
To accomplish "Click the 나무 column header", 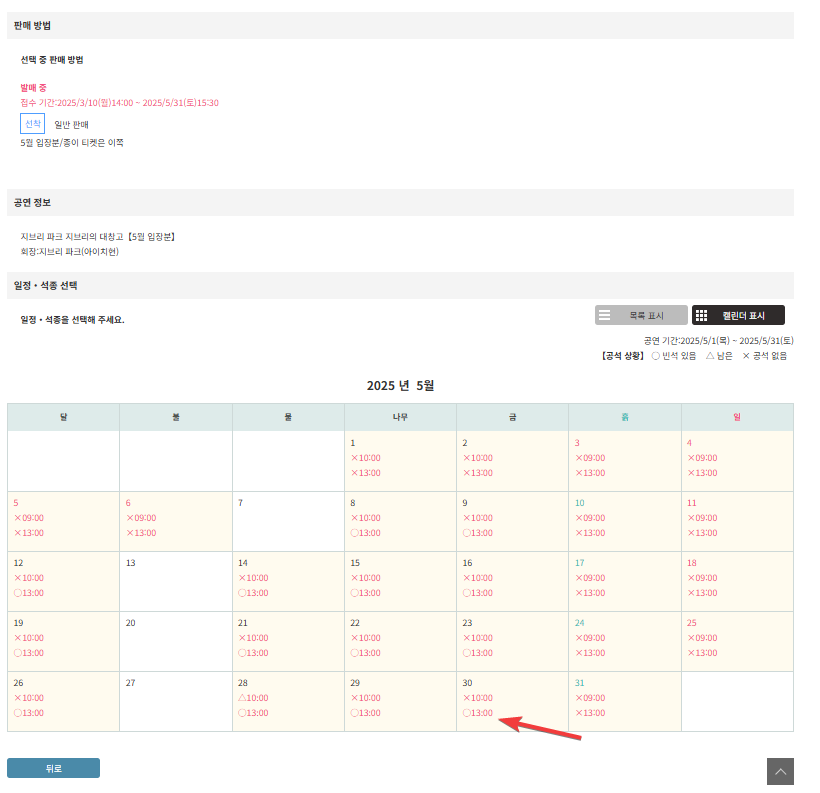I will [401, 417].
